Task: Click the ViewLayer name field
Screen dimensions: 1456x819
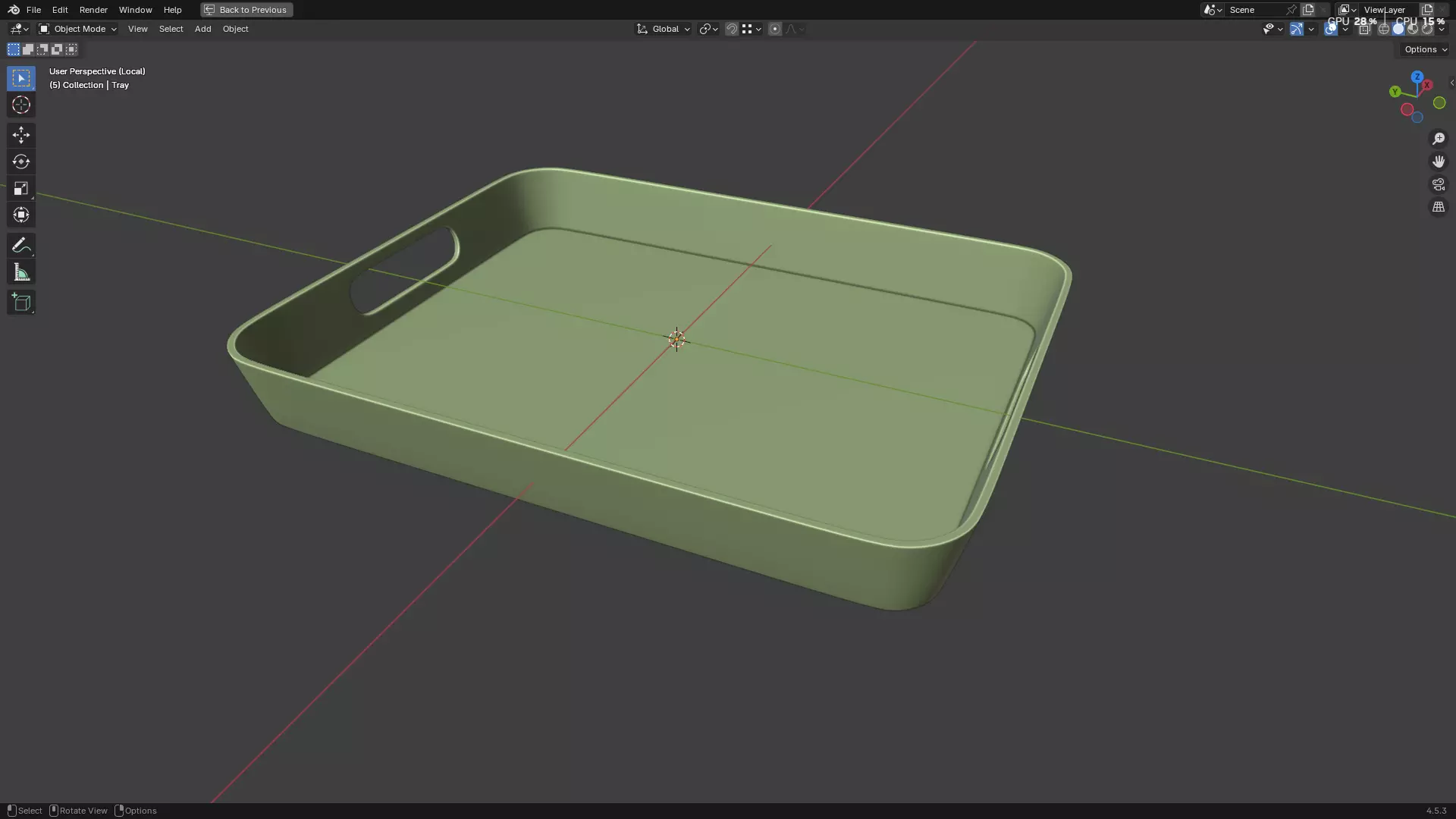Action: point(1389,10)
